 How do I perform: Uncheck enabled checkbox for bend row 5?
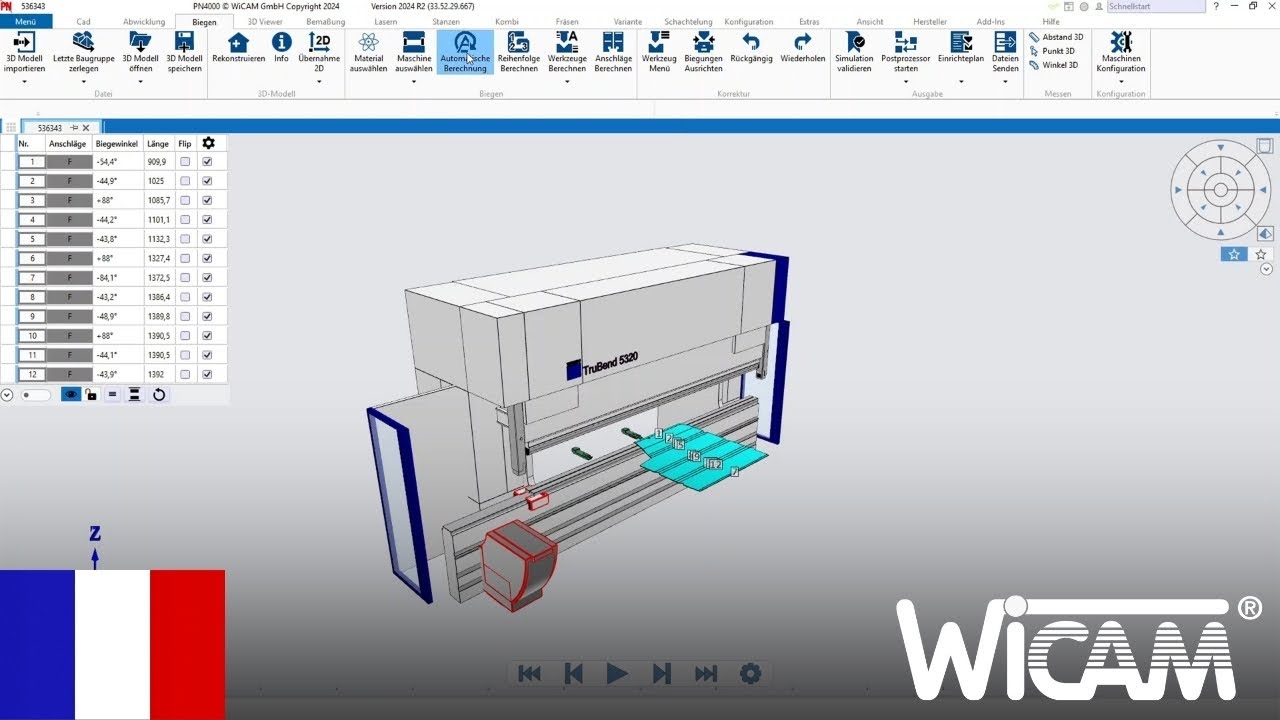click(208, 239)
